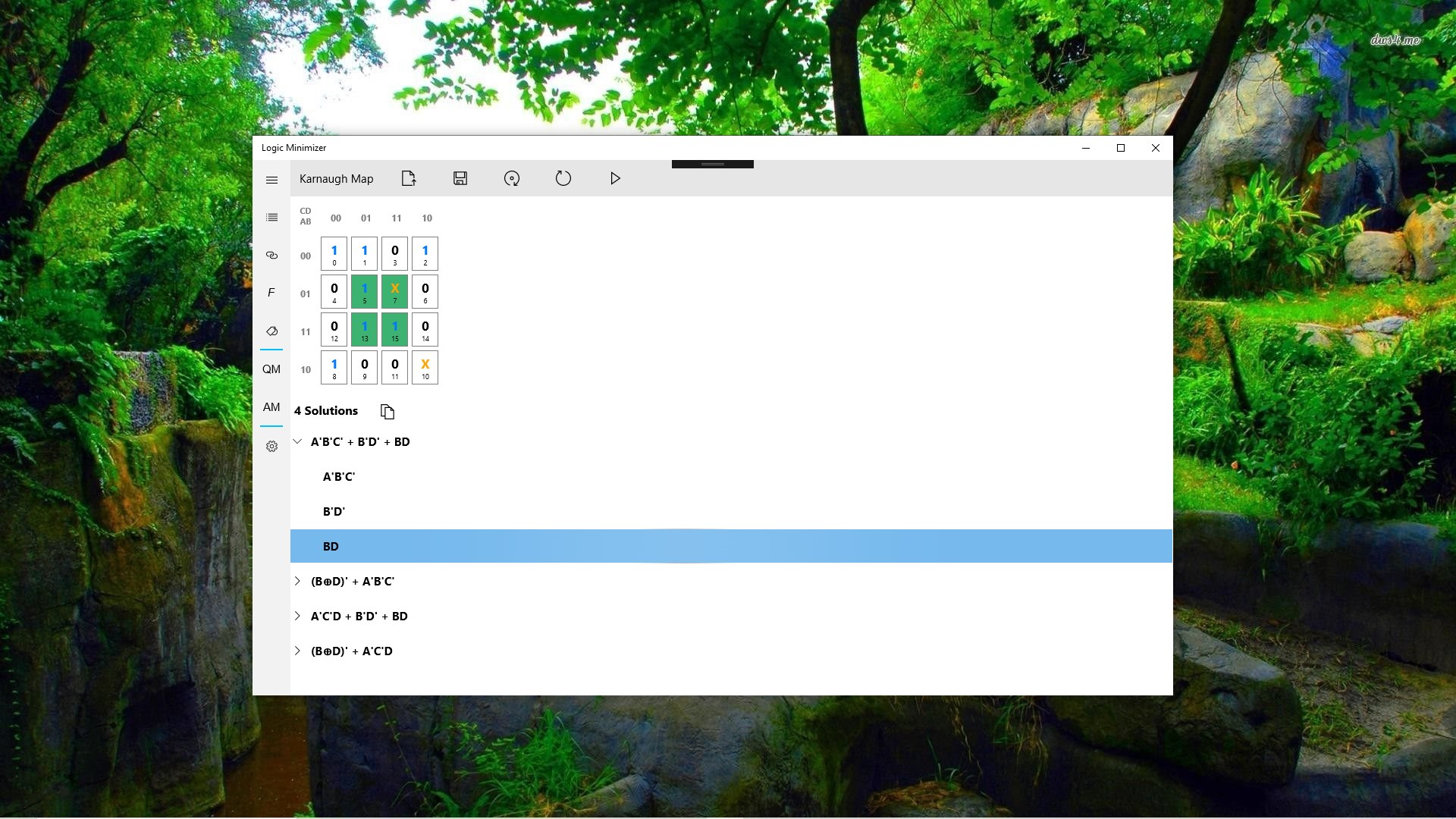Expand the (B⊕D)' + A'B'C' solution
Image resolution: width=1456 pixels, height=819 pixels.
click(297, 581)
